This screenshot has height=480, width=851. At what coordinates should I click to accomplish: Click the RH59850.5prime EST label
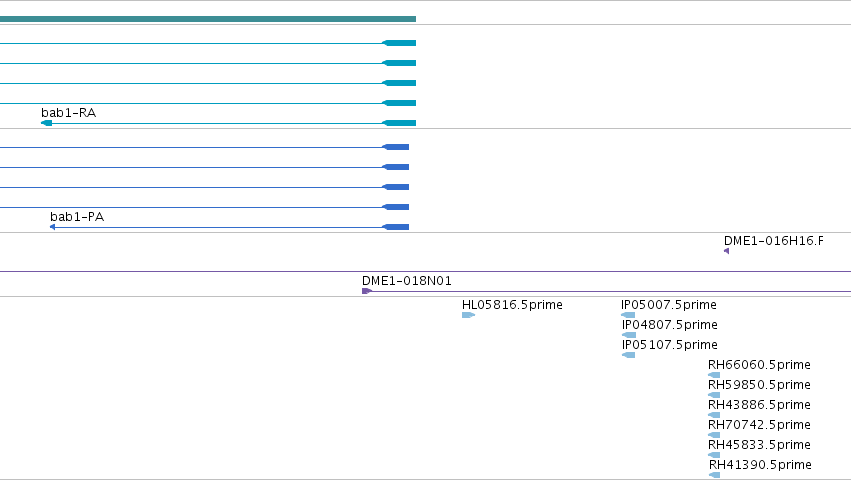coord(759,385)
